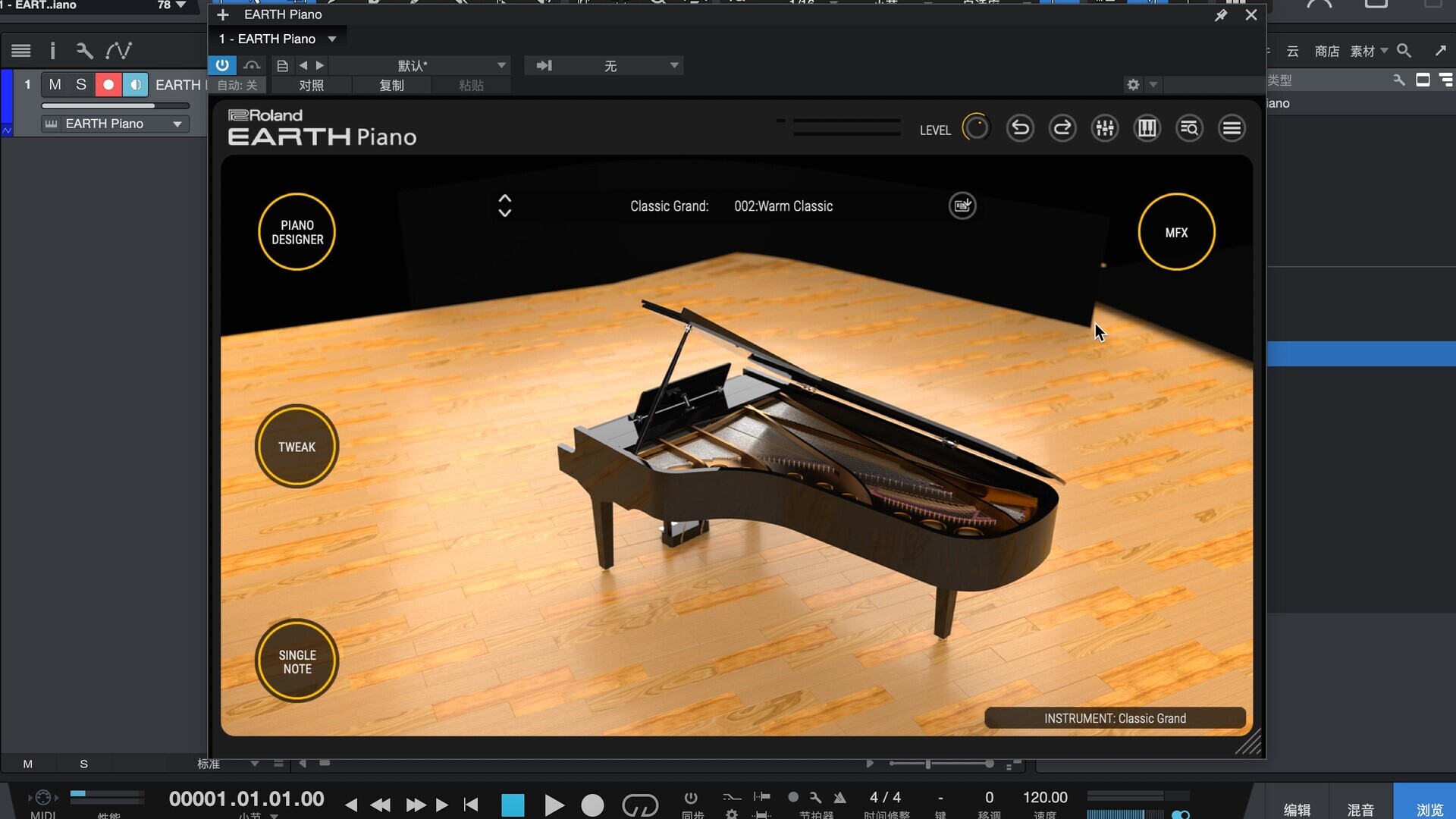
Task: Toggle the plugin power/bypass button
Action: [221, 65]
